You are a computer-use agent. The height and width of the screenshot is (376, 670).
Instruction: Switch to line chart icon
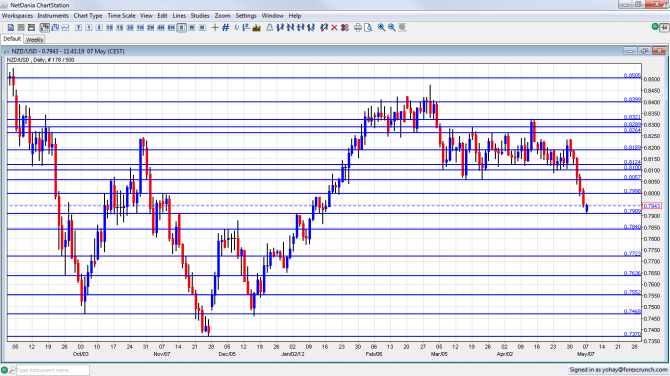[x=65, y=28]
